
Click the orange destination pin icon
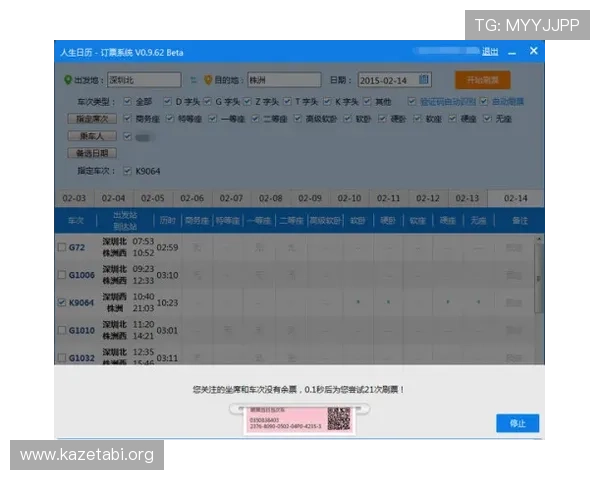coord(208,80)
